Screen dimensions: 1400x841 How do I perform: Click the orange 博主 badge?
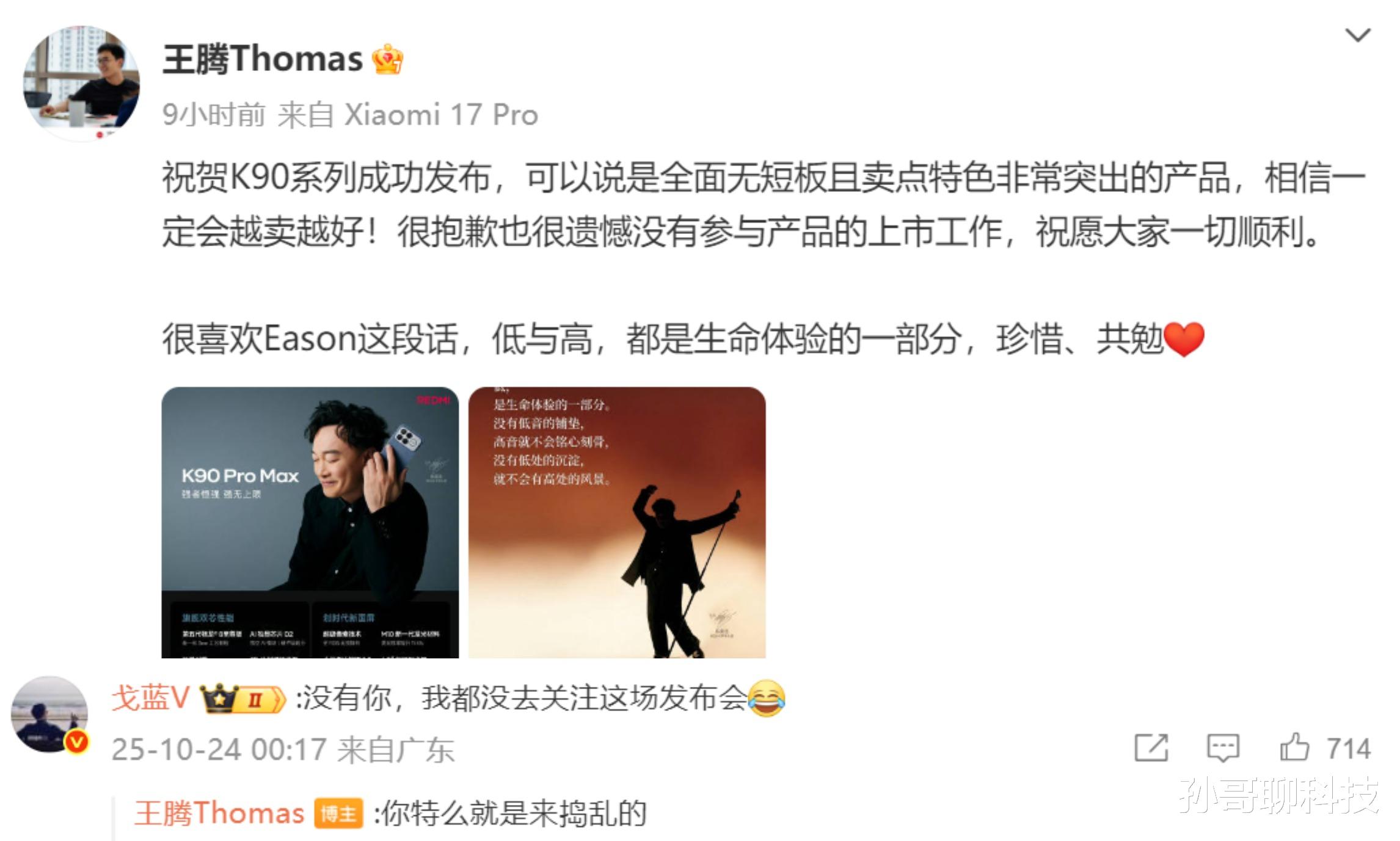[x=338, y=814]
